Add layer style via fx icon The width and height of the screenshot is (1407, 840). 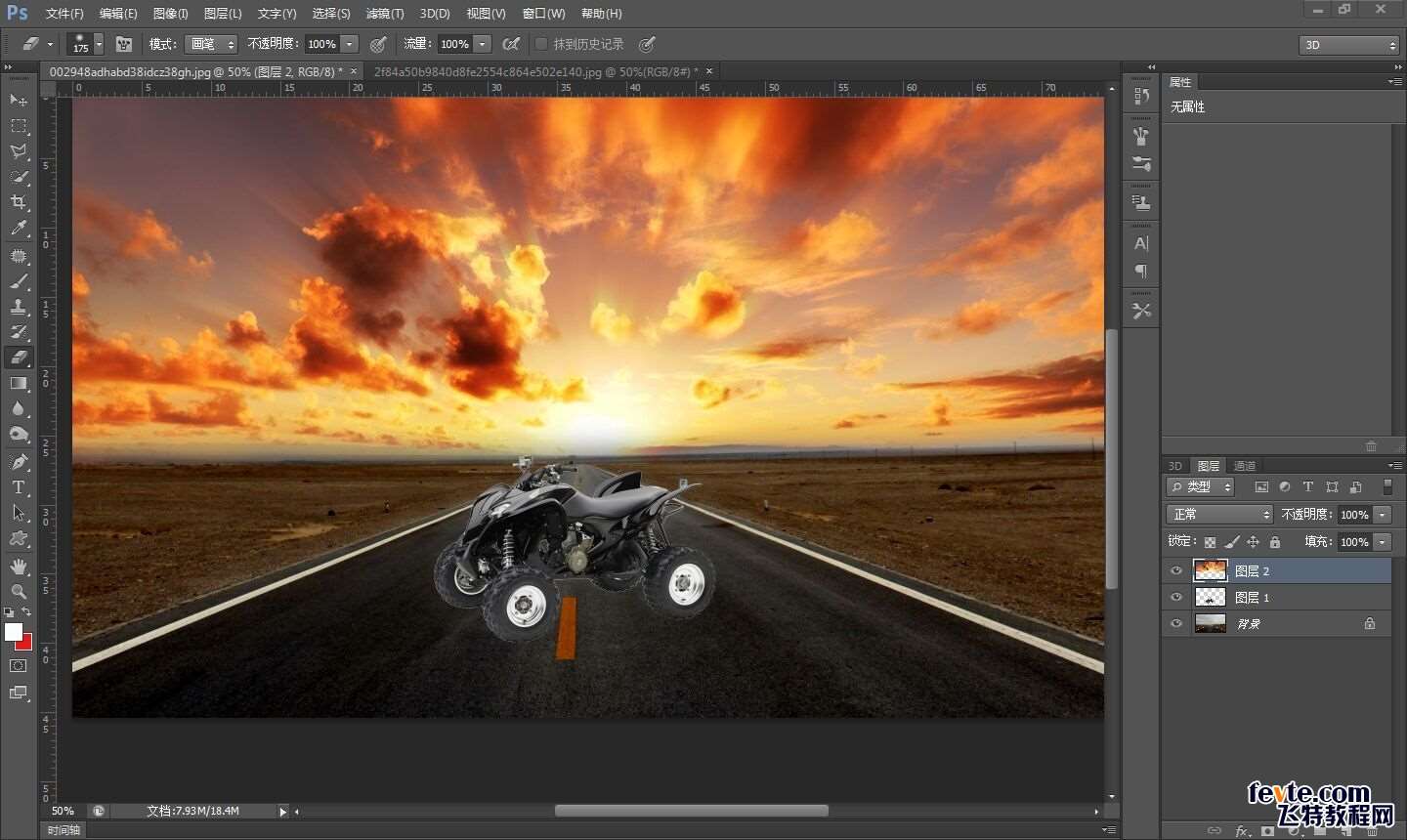[x=1242, y=831]
